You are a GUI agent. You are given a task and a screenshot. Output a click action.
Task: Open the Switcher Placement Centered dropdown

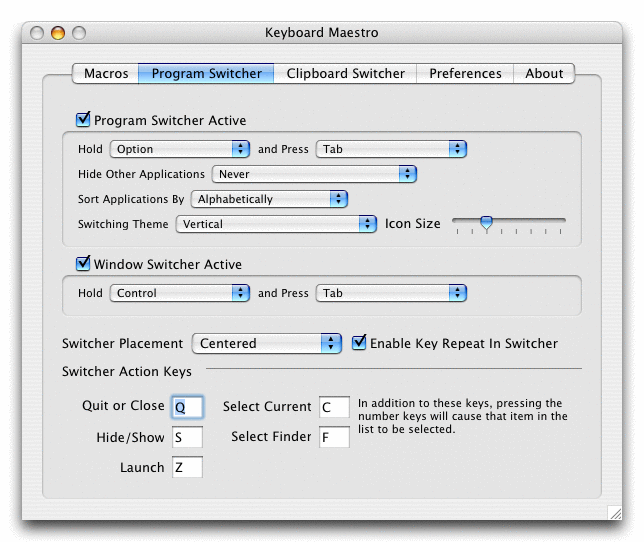point(267,343)
